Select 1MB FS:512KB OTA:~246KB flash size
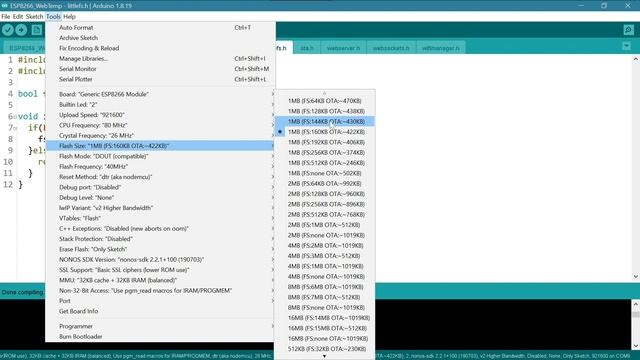Screen dimensions: 640x360 tap(324, 163)
